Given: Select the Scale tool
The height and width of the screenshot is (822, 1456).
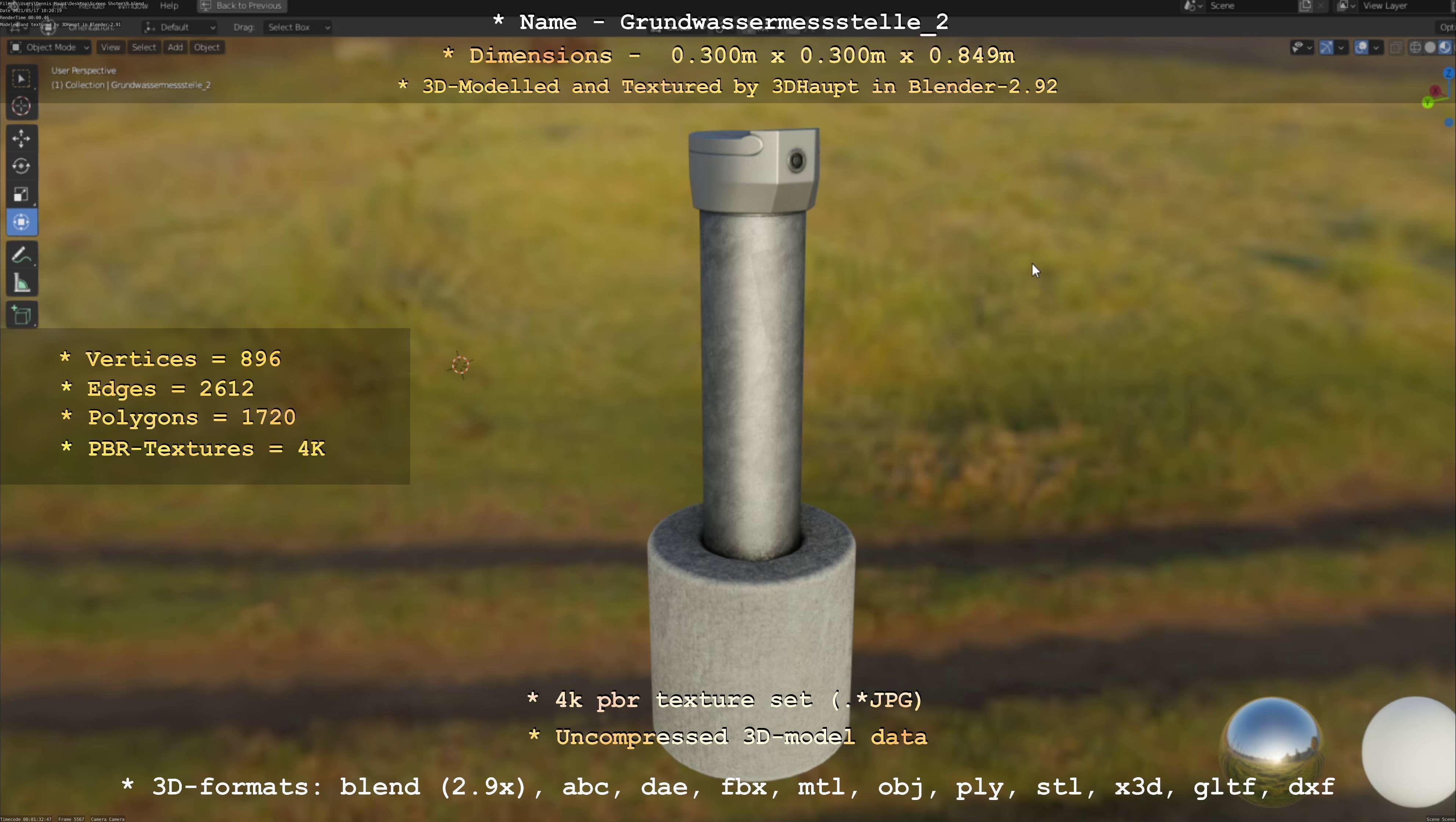Looking at the screenshot, I should [x=21, y=194].
